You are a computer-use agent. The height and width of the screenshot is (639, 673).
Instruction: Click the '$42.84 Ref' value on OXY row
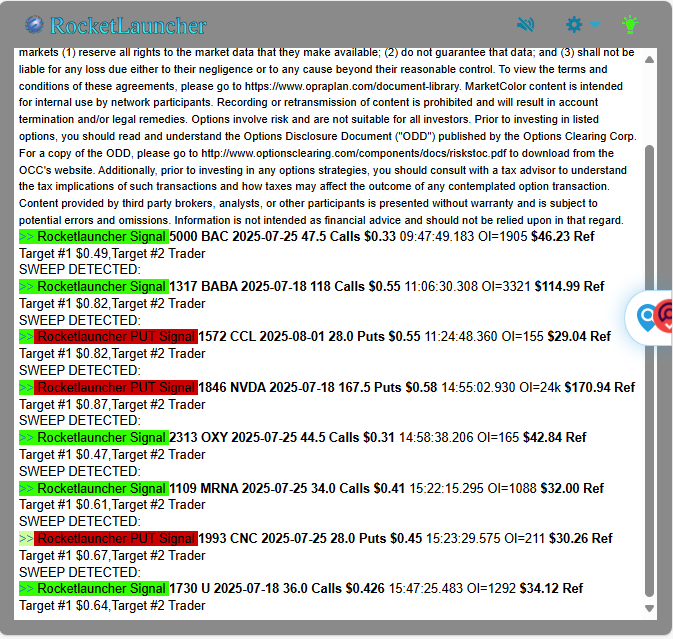pyautogui.click(x=555, y=438)
